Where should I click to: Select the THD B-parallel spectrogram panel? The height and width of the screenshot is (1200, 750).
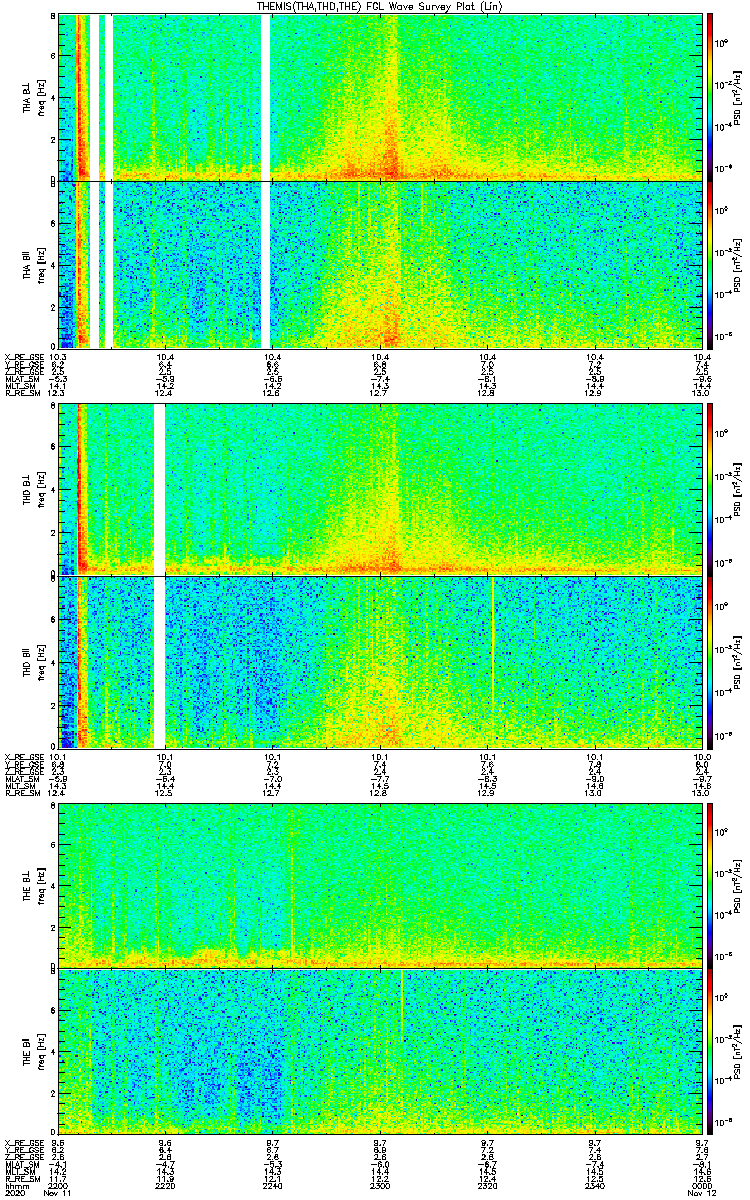pos(380,661)
